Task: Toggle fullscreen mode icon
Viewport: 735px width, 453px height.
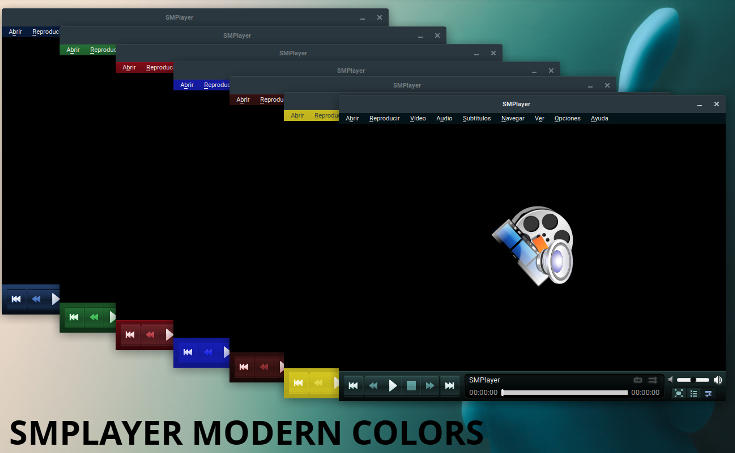Action: tap(678, 393)
